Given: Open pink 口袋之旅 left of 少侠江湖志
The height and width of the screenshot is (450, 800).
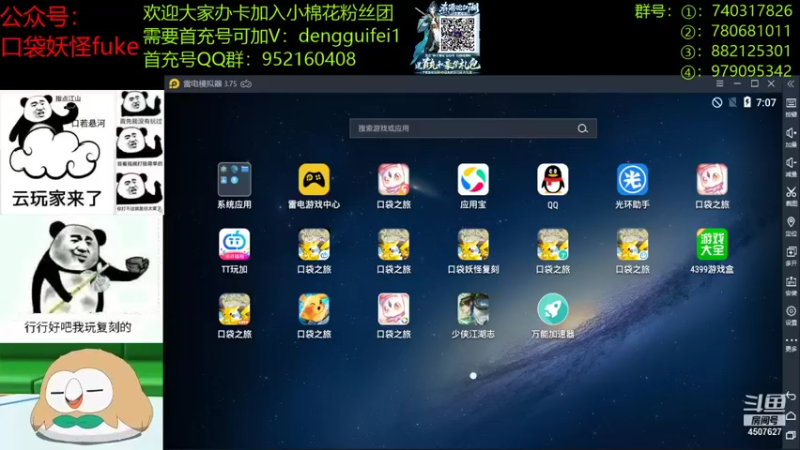Looking at the screenshot, I should click(x=393, y=309).
